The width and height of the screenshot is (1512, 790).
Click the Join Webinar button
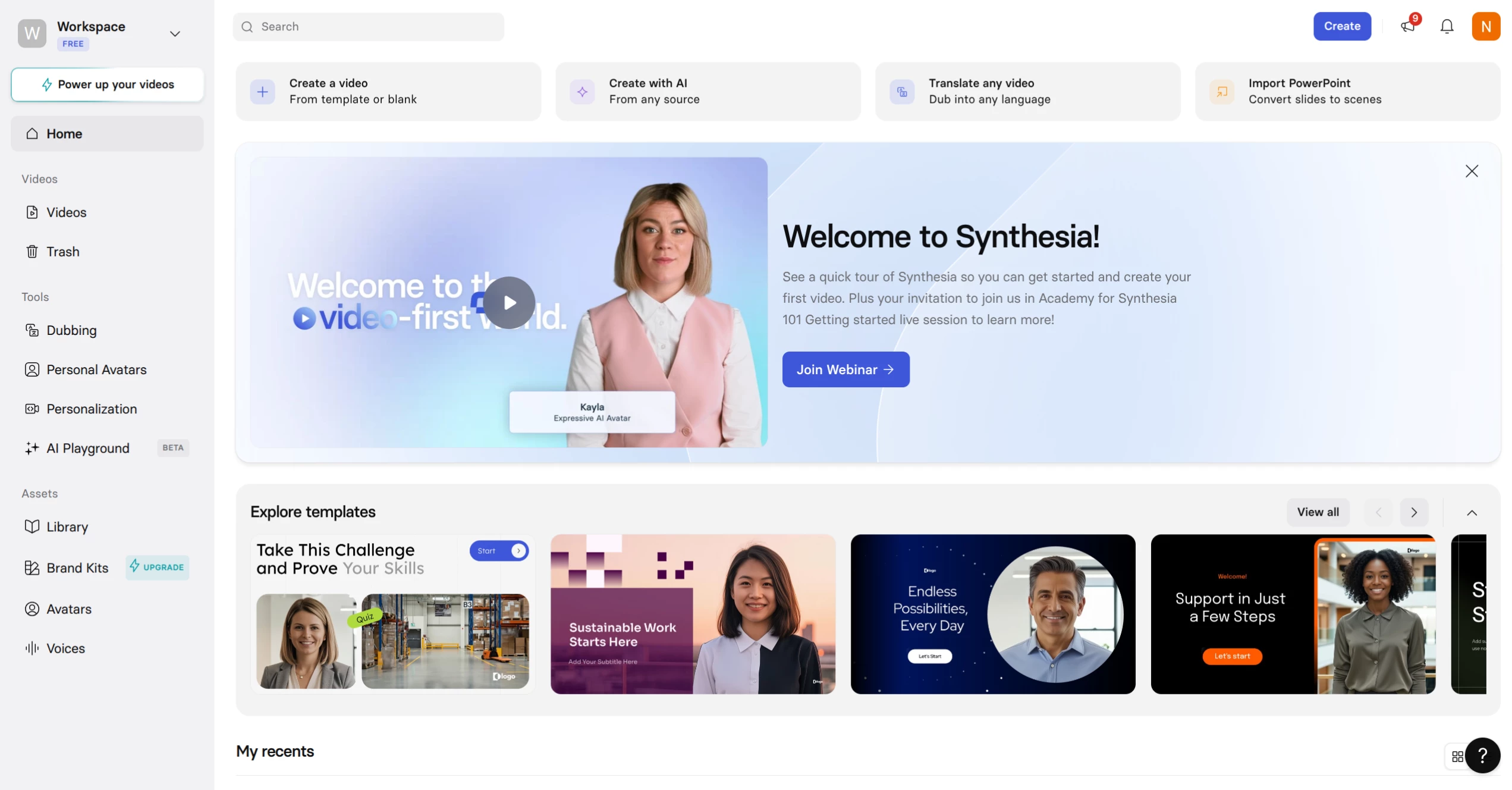point(845,369)
